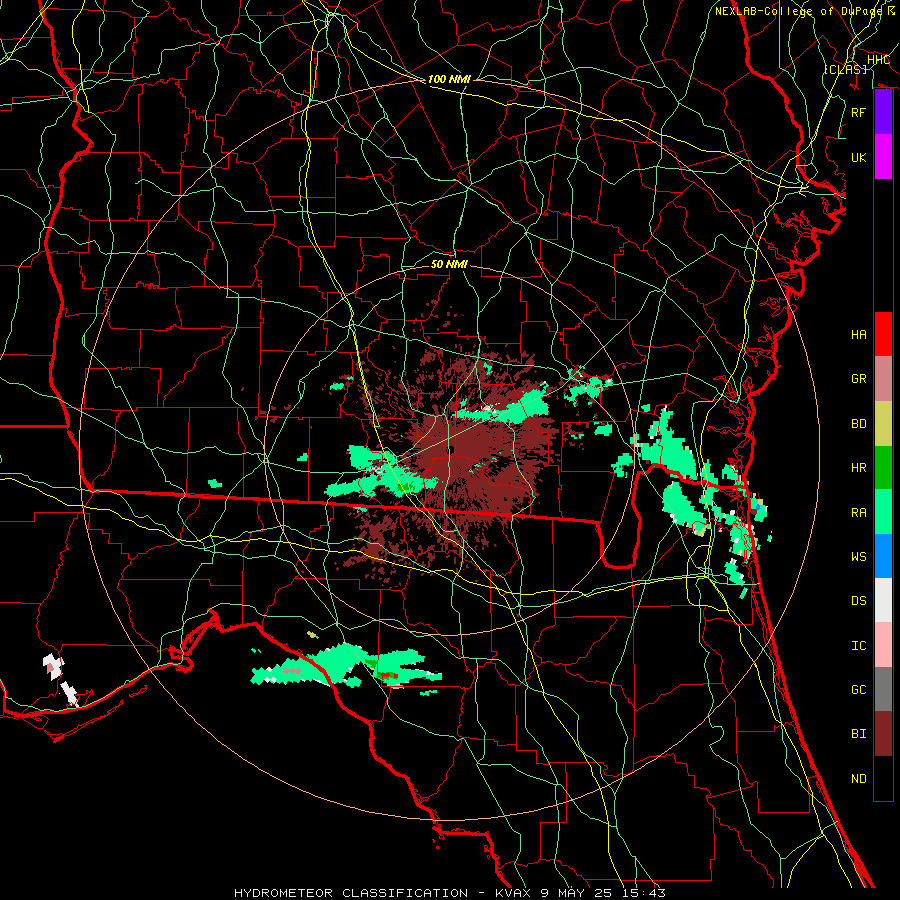Click the HYDROMETEOR CLASSIFICATION title text
Viewport: 900px width, 900px height.
click(x=351, y=893)
